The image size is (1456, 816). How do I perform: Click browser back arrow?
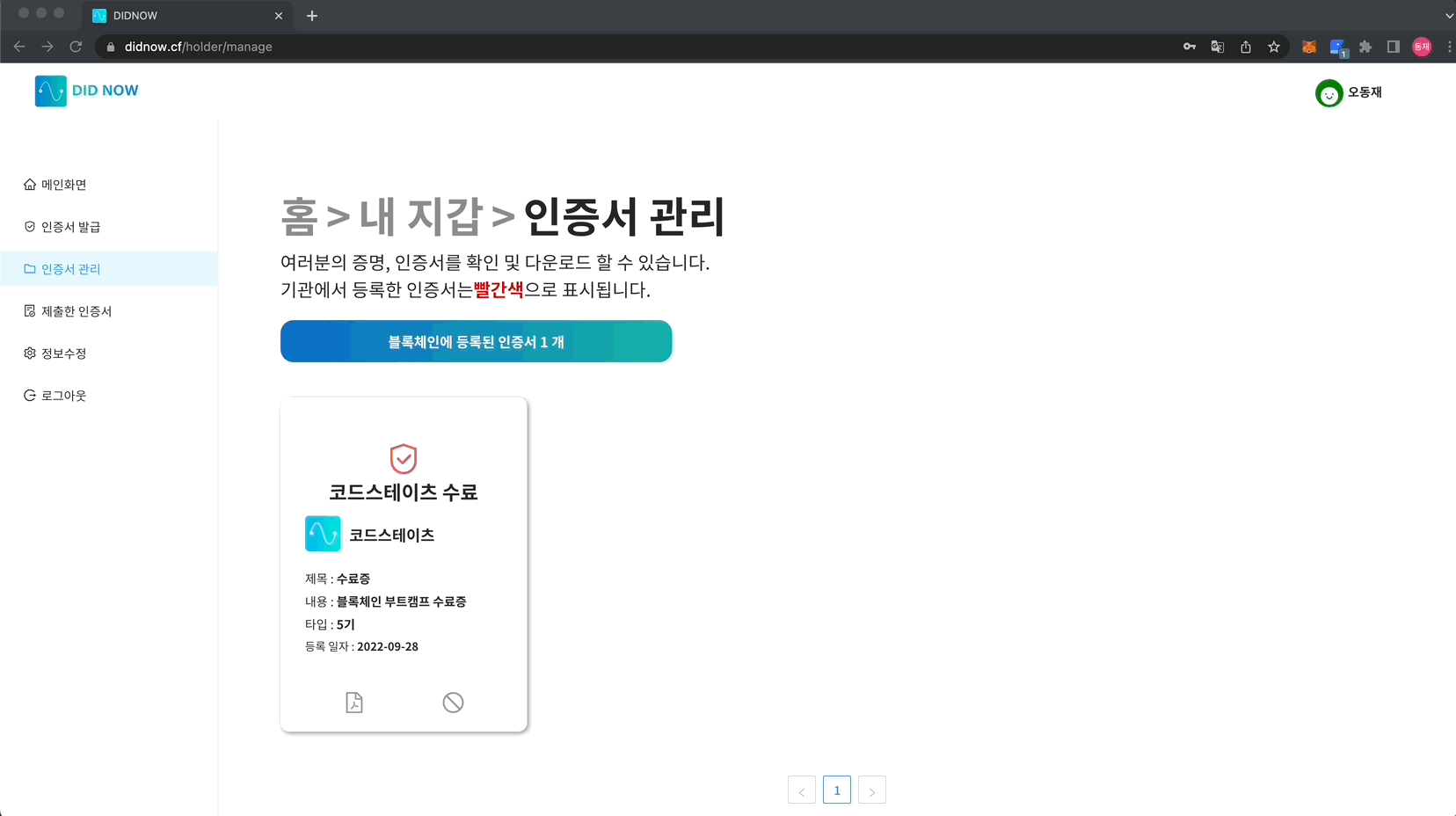point(19,47)
